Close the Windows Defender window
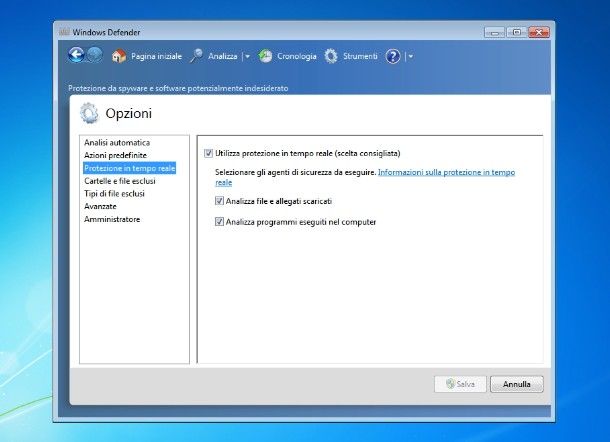The image size is (610, 442). (x=539, y=32)
